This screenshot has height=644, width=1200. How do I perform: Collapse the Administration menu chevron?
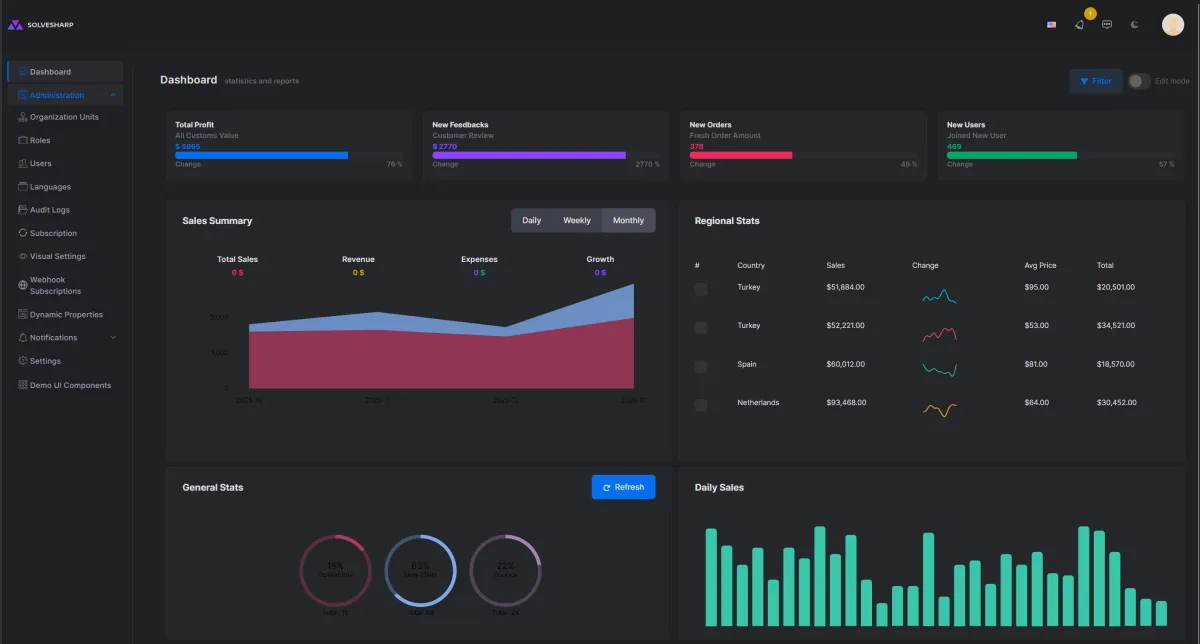[113, 95]
